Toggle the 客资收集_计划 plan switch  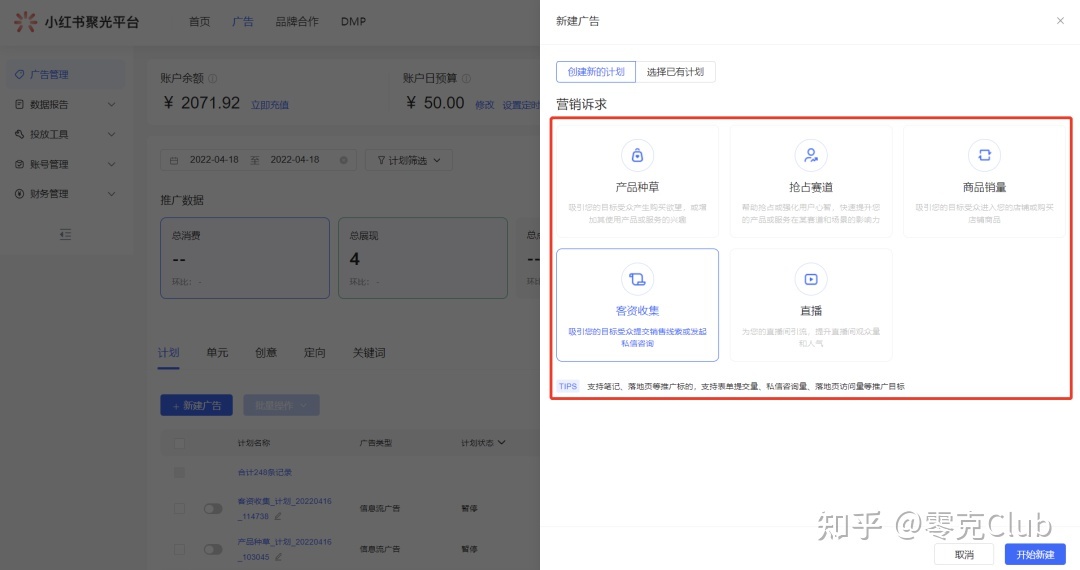[213, 509]
